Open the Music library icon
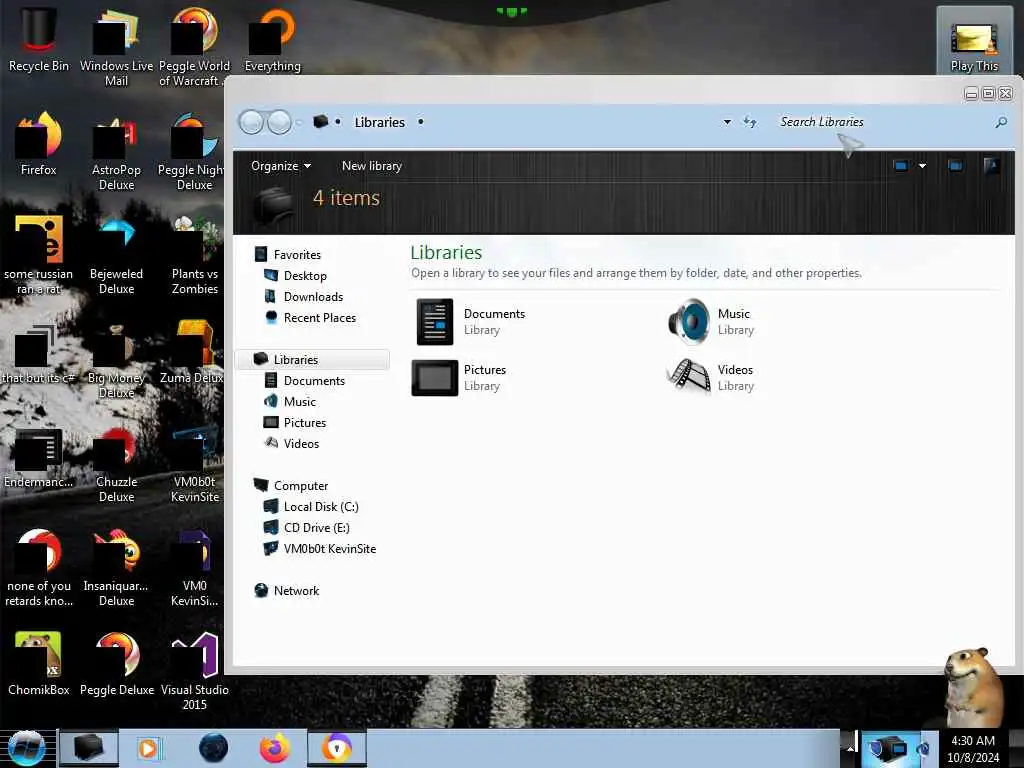 click(x=689, y=321)
